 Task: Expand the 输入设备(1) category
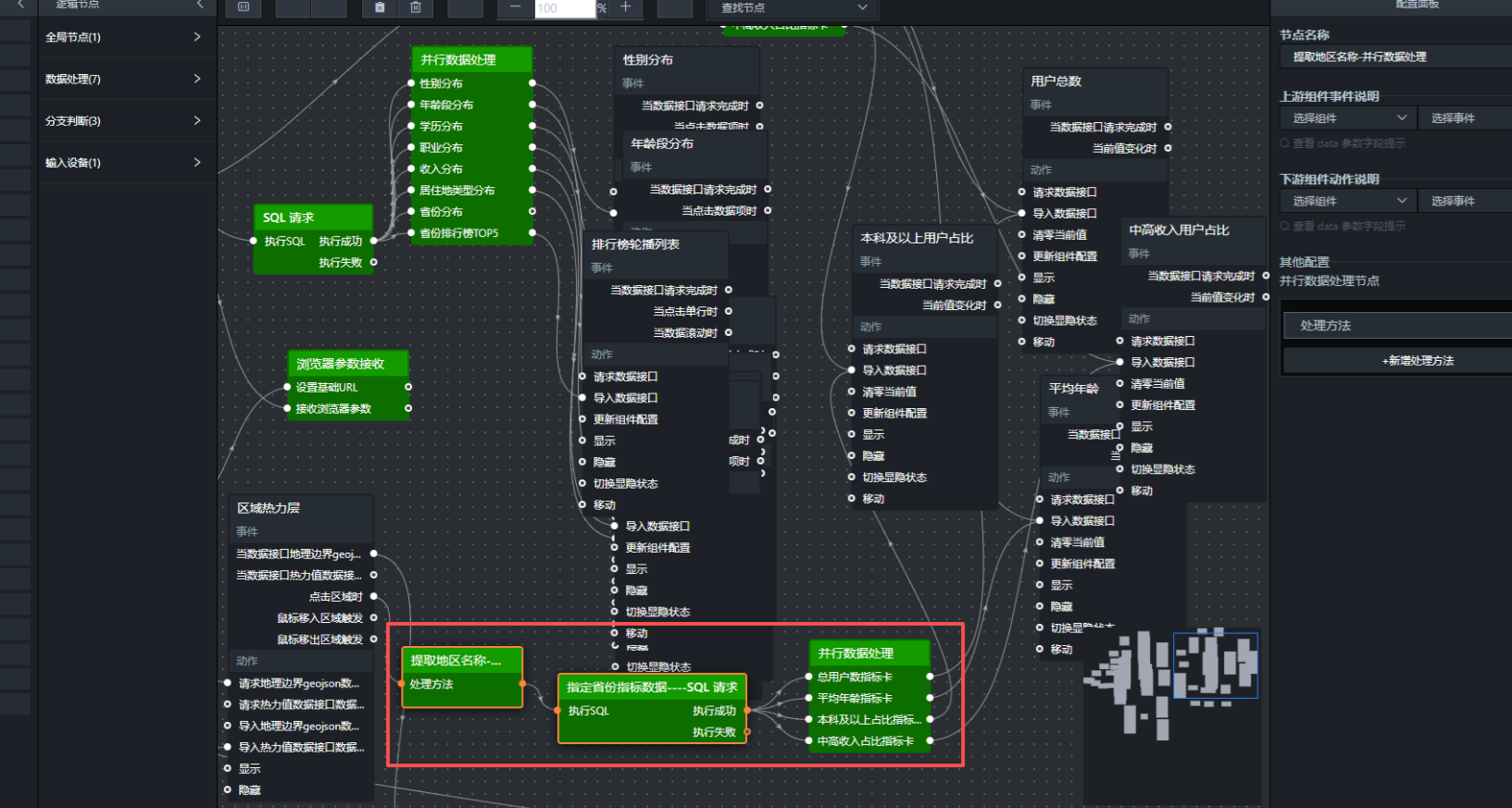127,162
